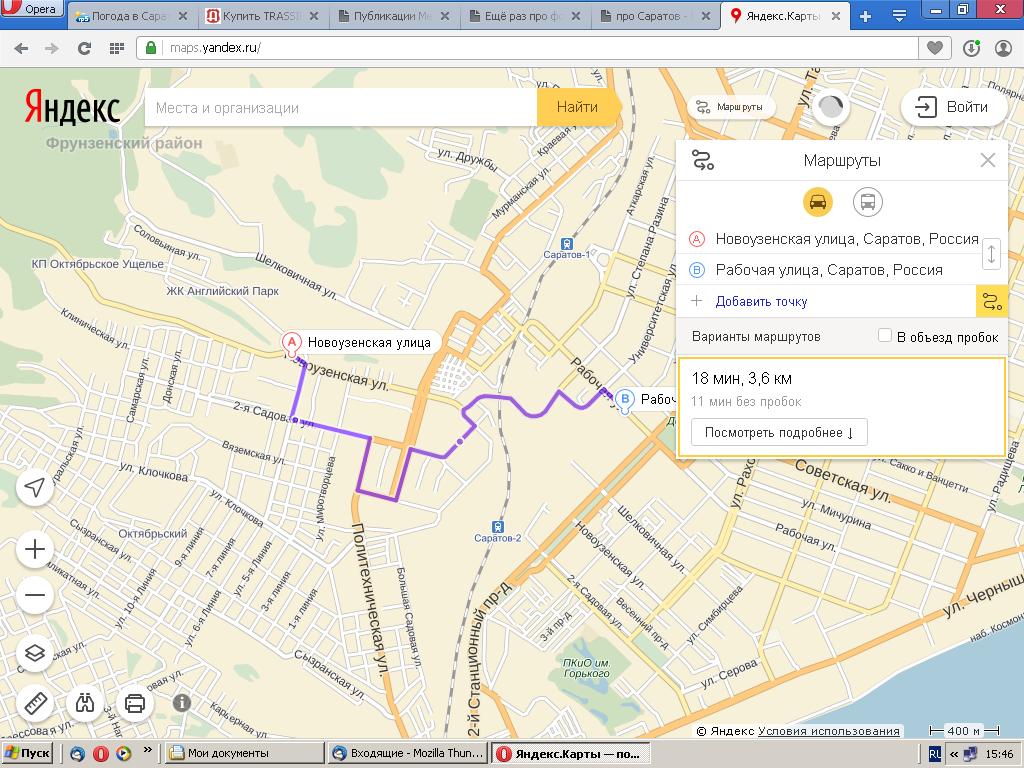Zoom out the map with minus button
The height and width of the screenshot is (768, 1024).
35,596
